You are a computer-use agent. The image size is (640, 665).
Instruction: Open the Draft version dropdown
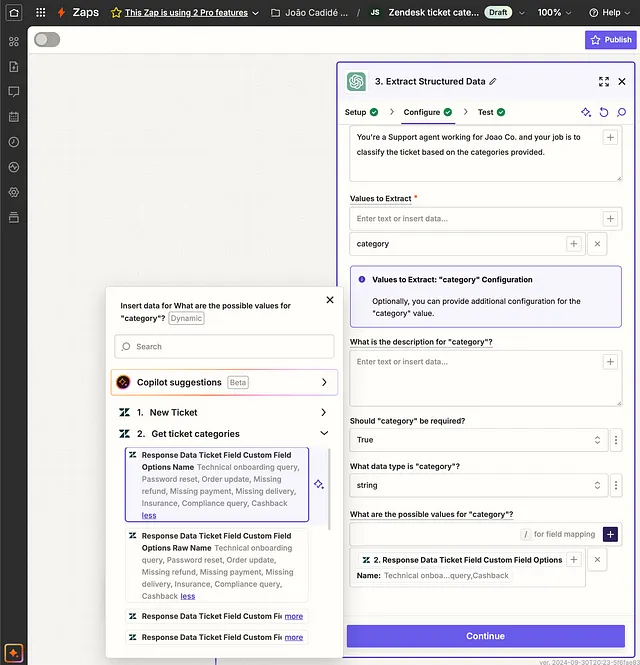[522, 13]
